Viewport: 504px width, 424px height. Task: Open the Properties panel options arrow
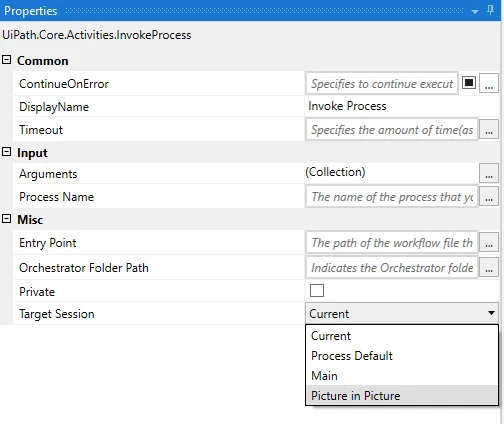(x=475, y=12)
